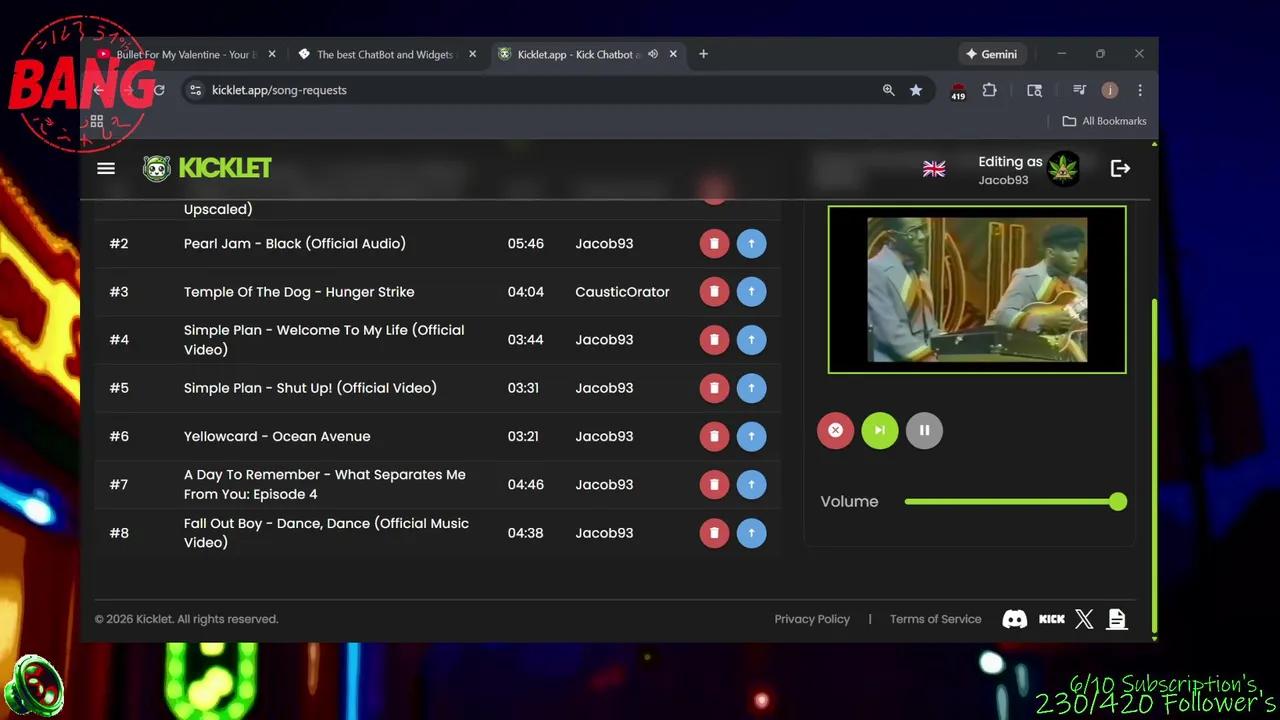Move A Day To Remember up

(x=751, y=484)
